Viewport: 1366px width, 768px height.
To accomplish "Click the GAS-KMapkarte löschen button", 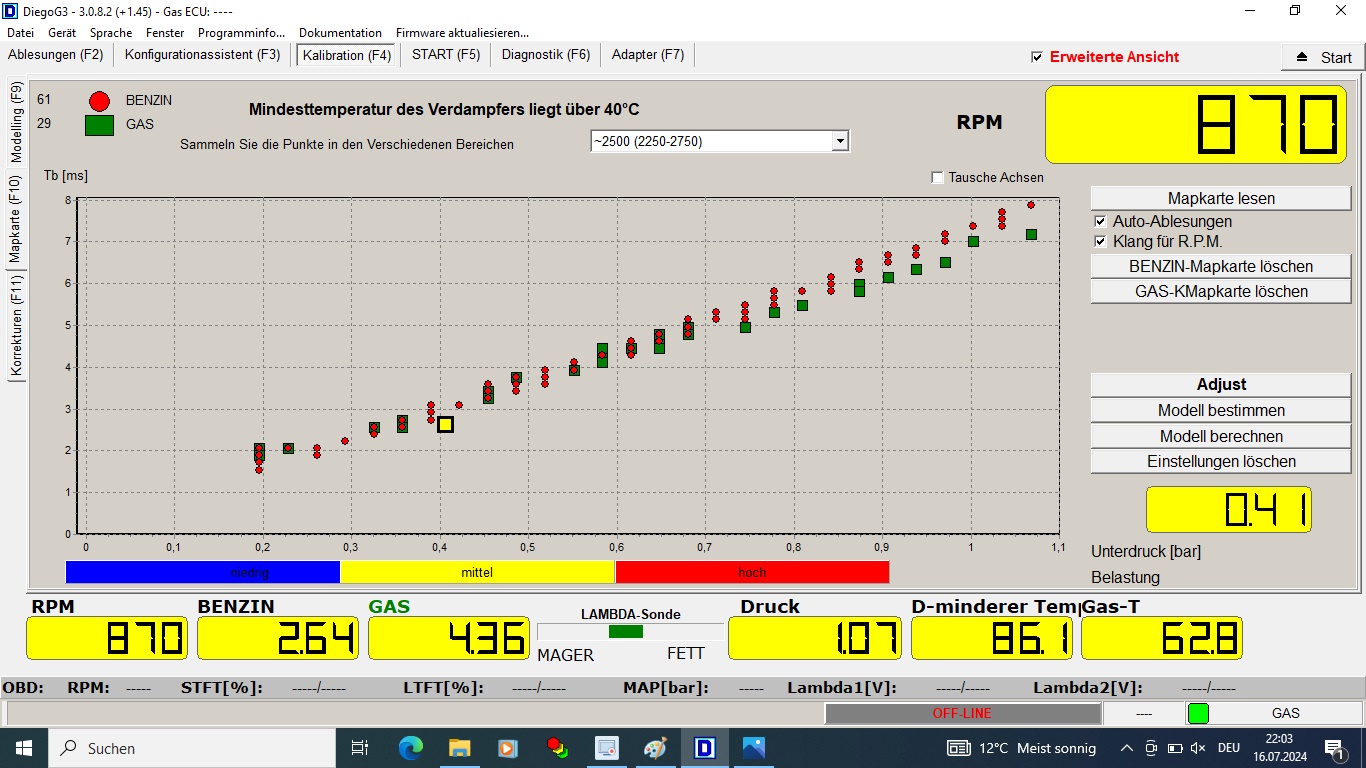I will (x=1221, y=291).
